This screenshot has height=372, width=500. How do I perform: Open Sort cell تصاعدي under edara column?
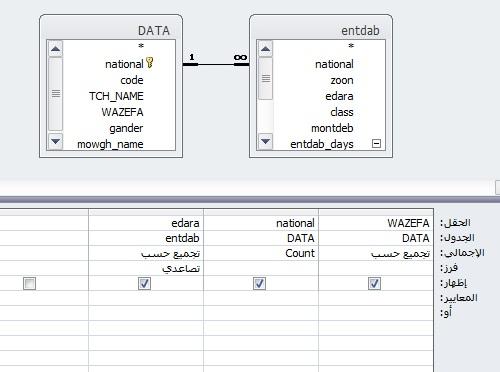[x=146, y=268]
